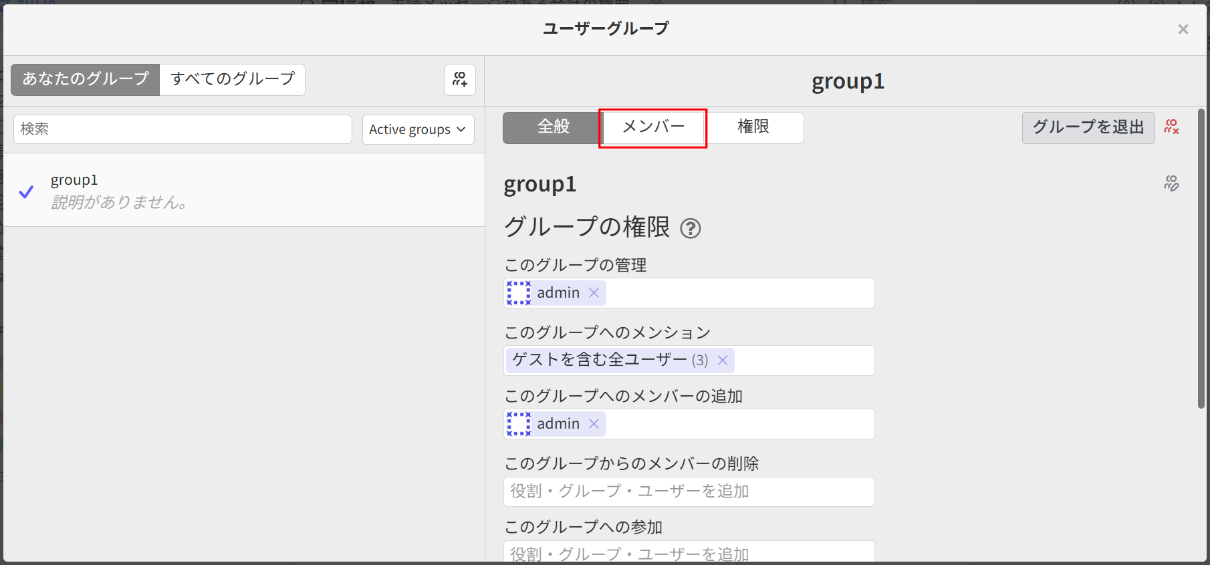This screenshot has width=1210, height=565.
Task: Open the メンバー tab
Action: [x=653, y=127]
